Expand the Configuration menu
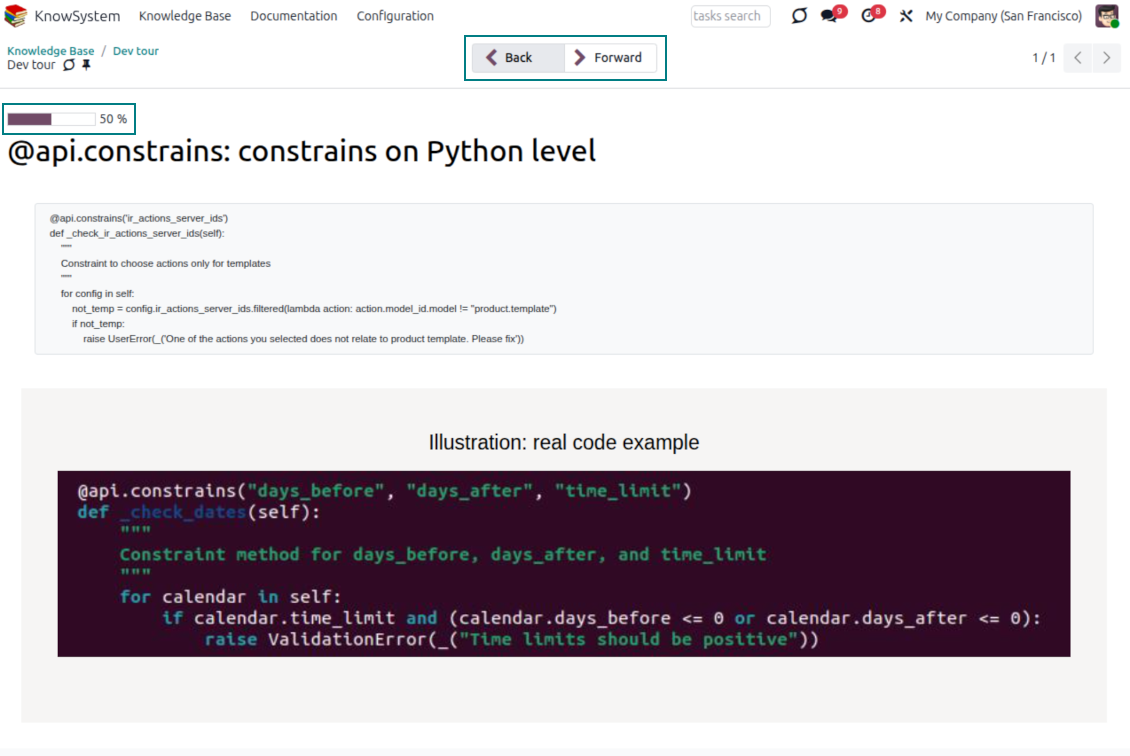The image size is (1130, 756). pos(395,16)
